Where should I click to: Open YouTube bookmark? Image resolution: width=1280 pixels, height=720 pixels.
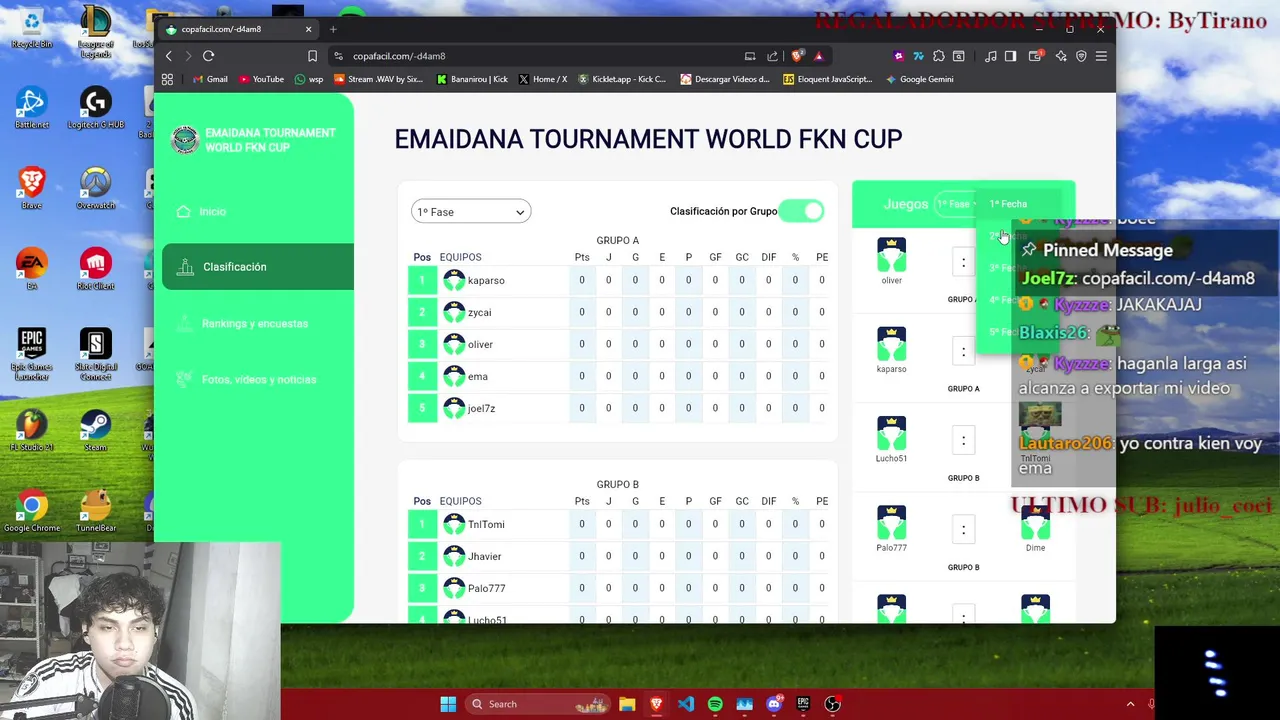(x=260, y=79)
